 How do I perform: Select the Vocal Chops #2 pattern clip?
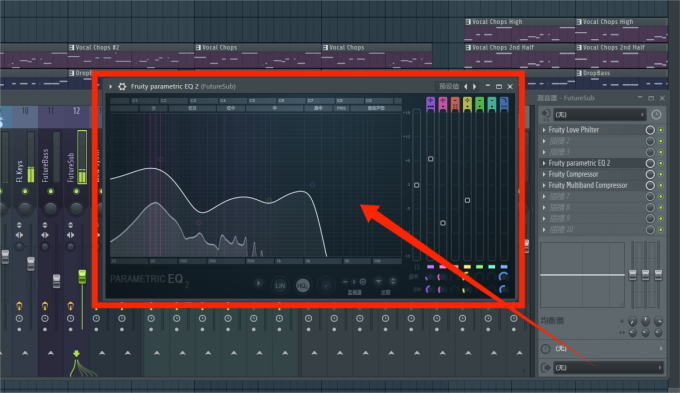(x=131, y=56)
